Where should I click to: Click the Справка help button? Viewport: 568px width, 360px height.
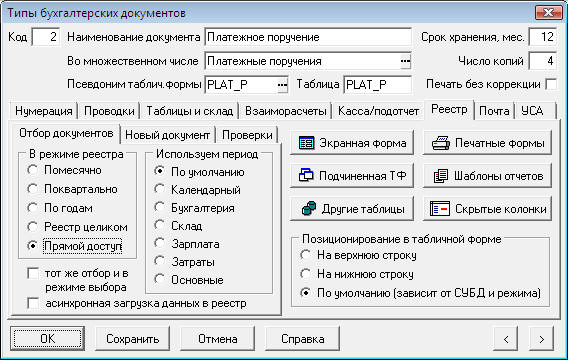[x=302, y=339]
